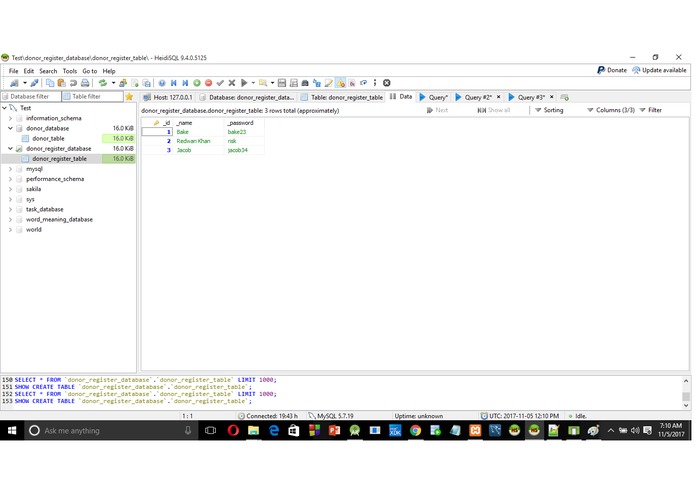
Task: Collapse the donor_register_database tree node
Action: [x=10, y=149]
